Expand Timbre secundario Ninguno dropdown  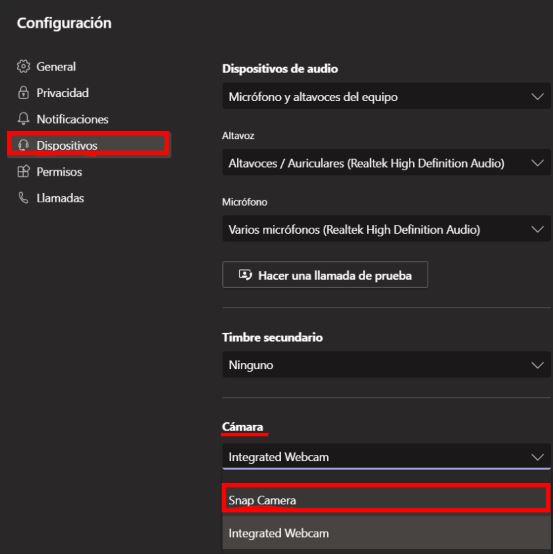tap(386, 365)
